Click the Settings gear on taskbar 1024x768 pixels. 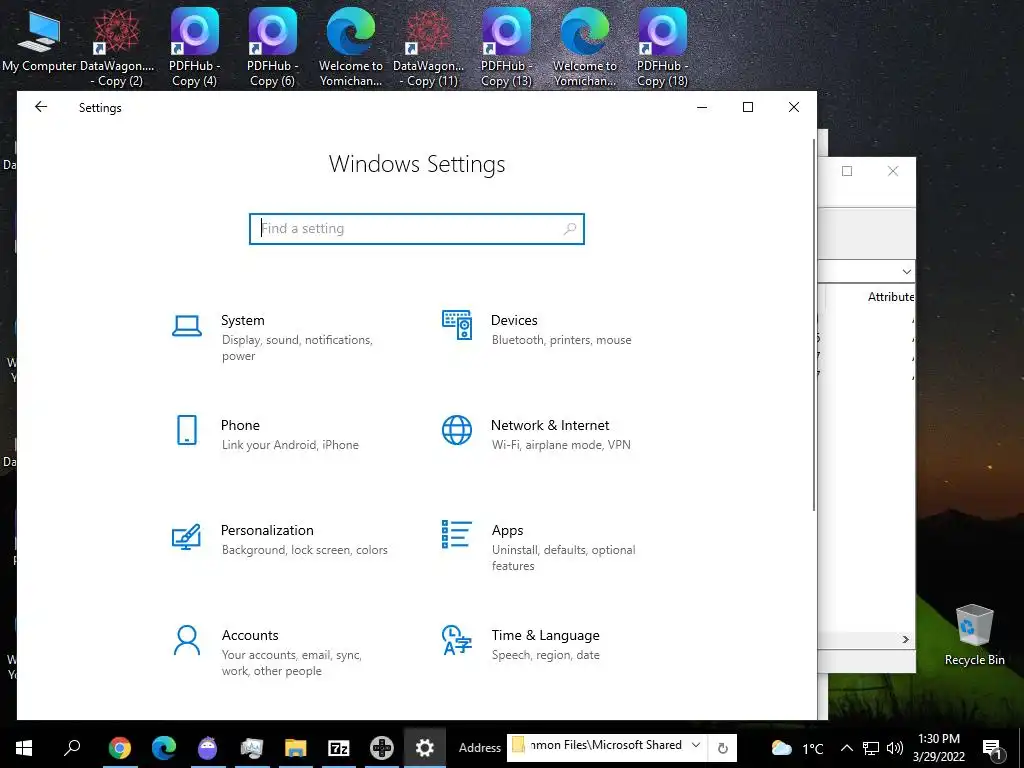[424, 748]
